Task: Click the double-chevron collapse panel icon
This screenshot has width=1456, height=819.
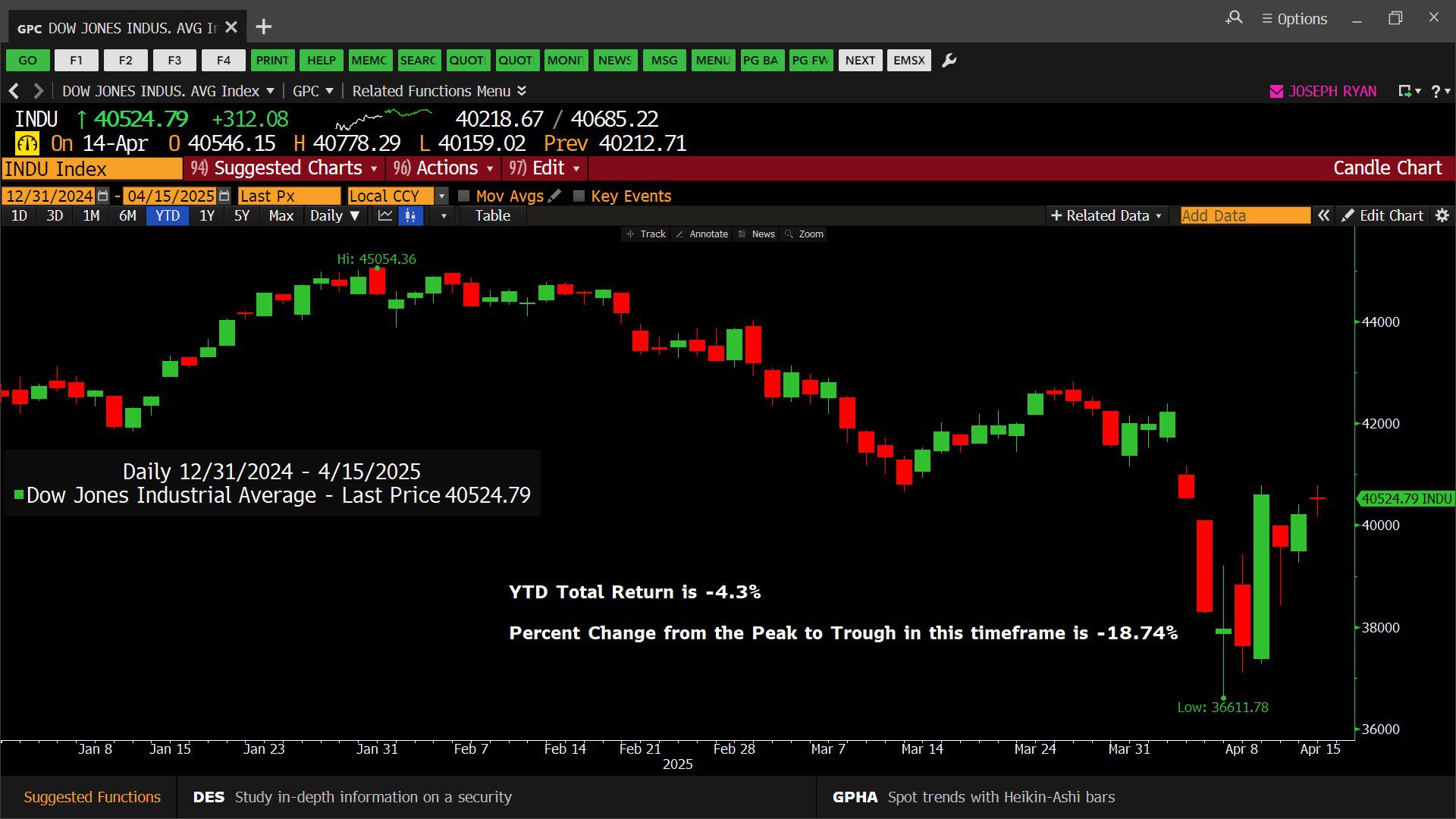Action: coord(1323,216)
